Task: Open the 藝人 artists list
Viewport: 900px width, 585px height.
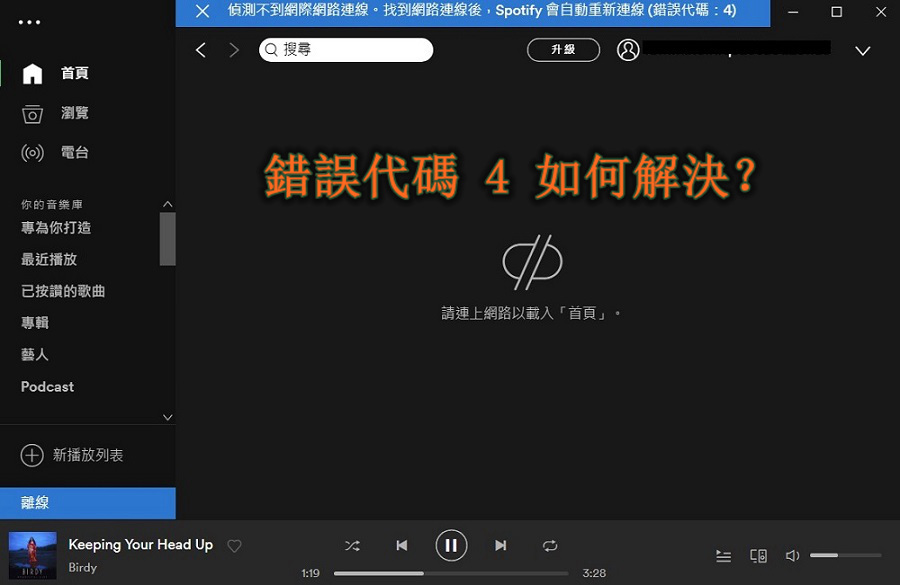Action: (x=35, y=354)
